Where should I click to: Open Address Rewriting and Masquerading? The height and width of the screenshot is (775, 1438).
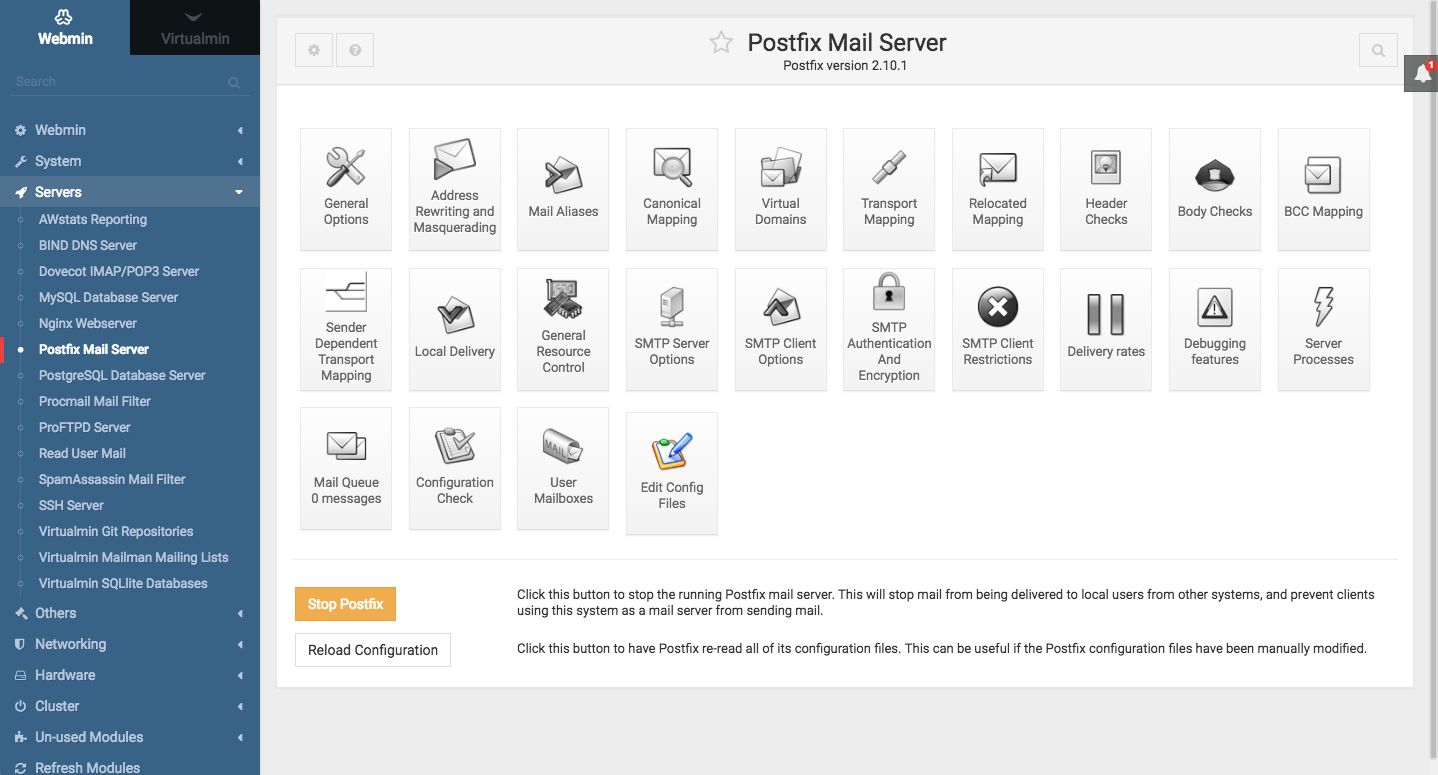click(x=455, y=188)
